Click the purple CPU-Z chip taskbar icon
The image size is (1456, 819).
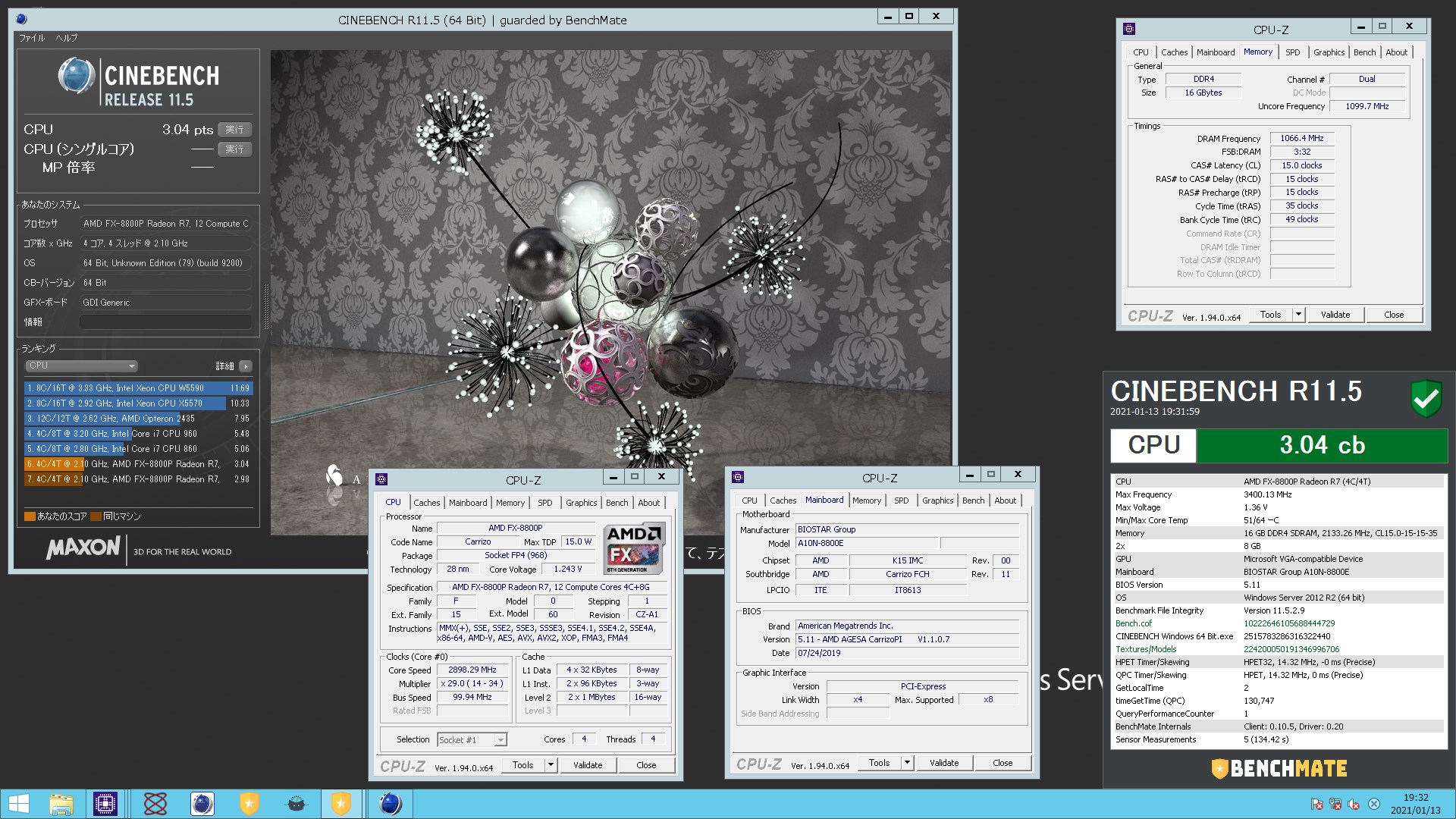[105, 804]
